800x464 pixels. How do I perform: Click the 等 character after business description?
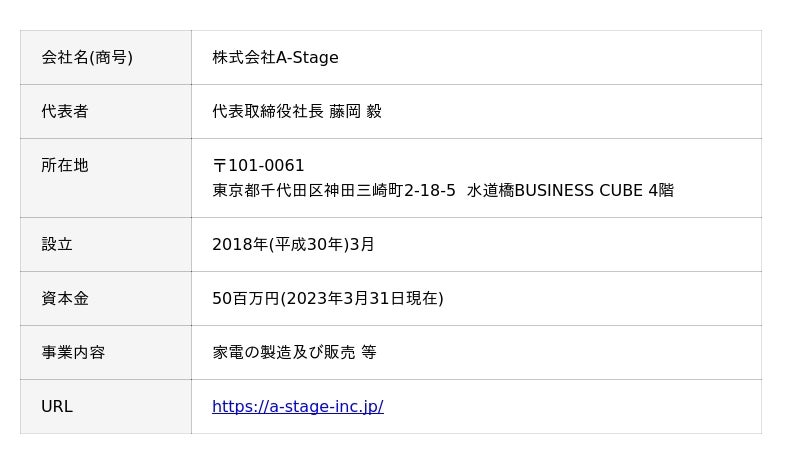[368, 352]
